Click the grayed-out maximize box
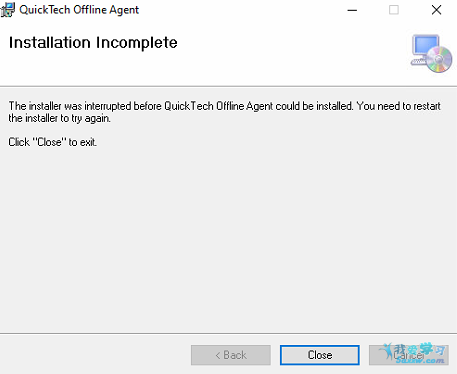Viewport: 457px width, 374px height. pyautogui.click(x=394, y=10)
